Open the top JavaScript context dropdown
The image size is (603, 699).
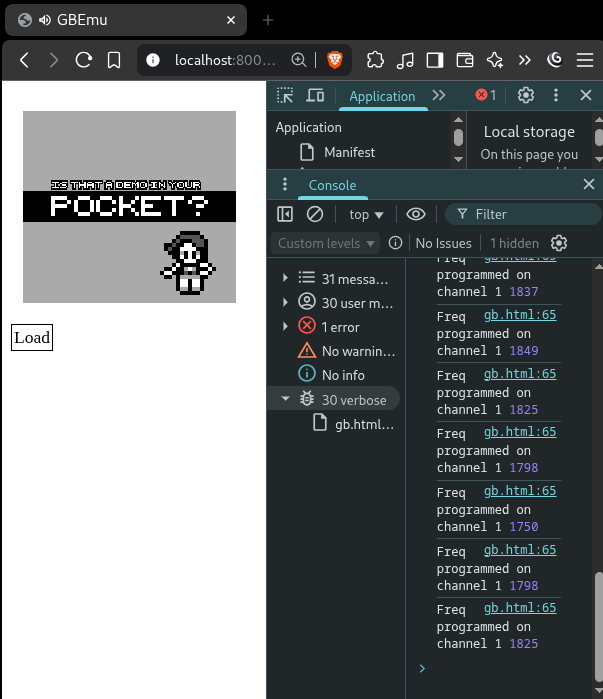(x=366, y=214)
